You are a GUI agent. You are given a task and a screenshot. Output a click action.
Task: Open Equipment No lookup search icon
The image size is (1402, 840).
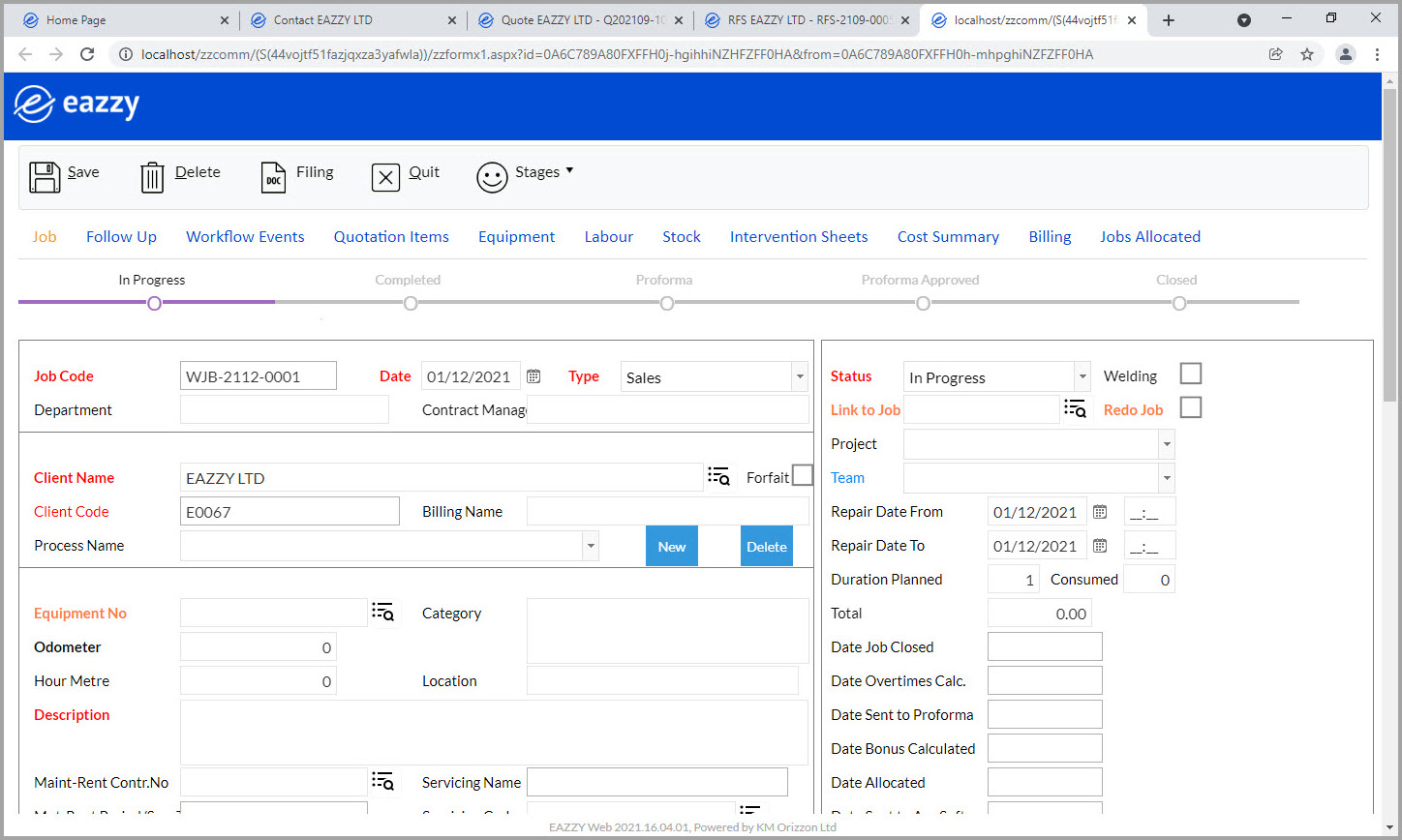pos(383,612)
